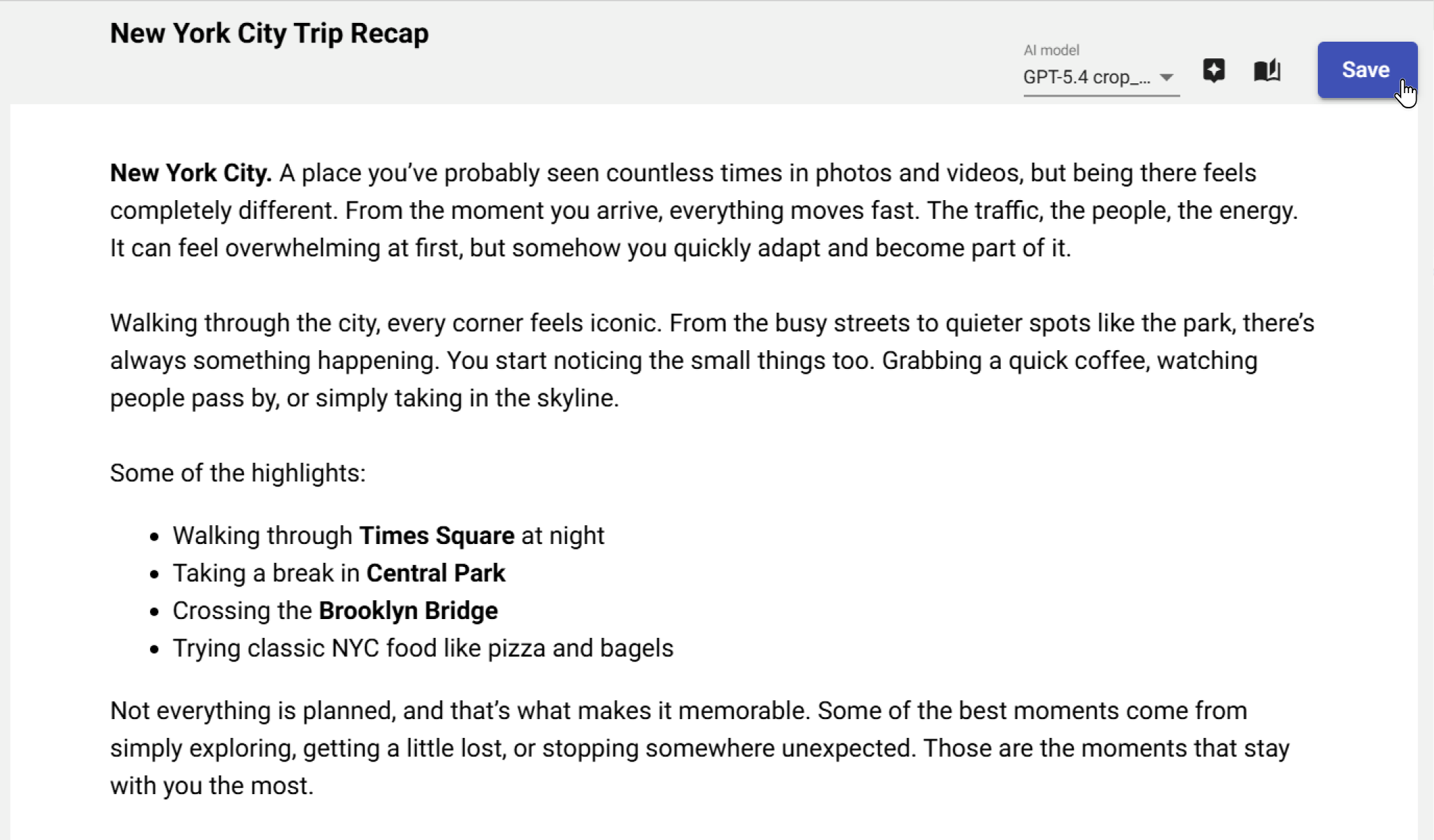Click the bold "Central Park" text
1434x840 pixels.
pyautogui.click(x=436, y=573)
